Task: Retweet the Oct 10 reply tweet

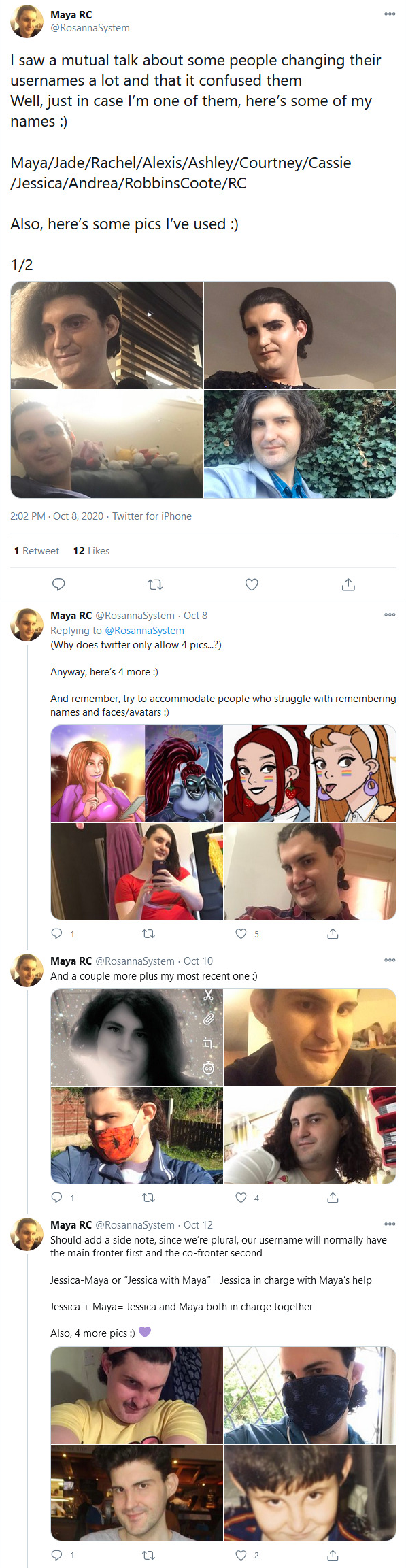Action: click(x=148, y=1197)
